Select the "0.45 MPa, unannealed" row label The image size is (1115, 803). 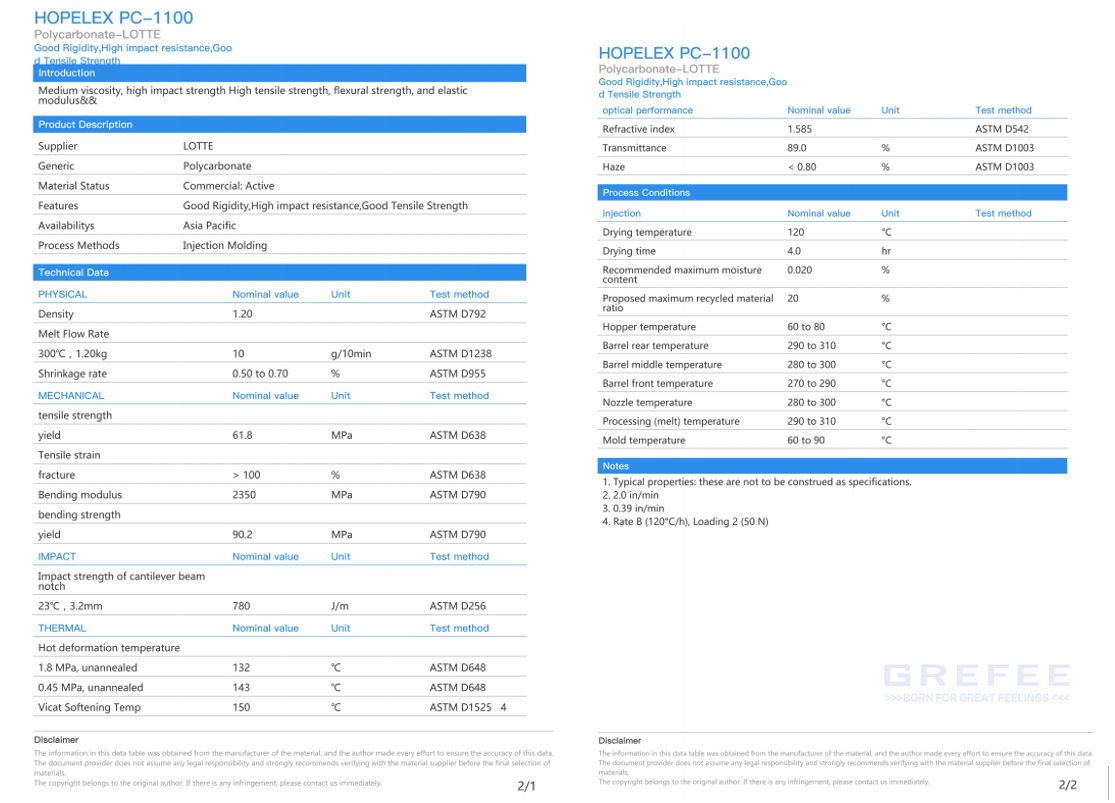pos(90,688)
